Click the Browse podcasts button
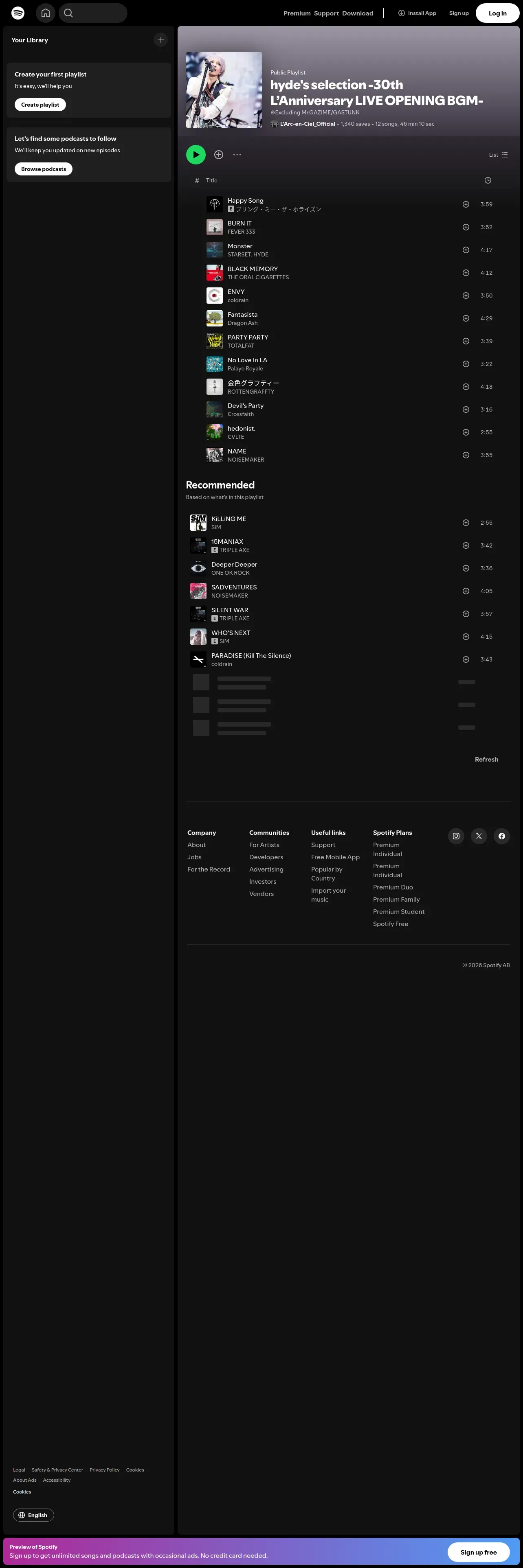The width and height of the screenshot is (523, 1568). pyautogui.click(x=44, y=169)
